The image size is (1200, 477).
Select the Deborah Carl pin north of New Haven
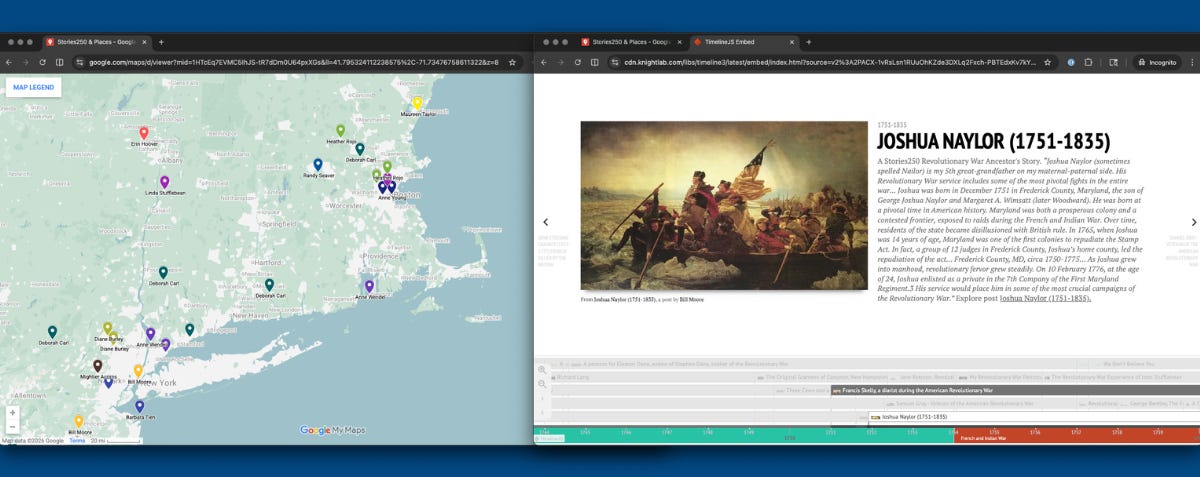[269, 285]
